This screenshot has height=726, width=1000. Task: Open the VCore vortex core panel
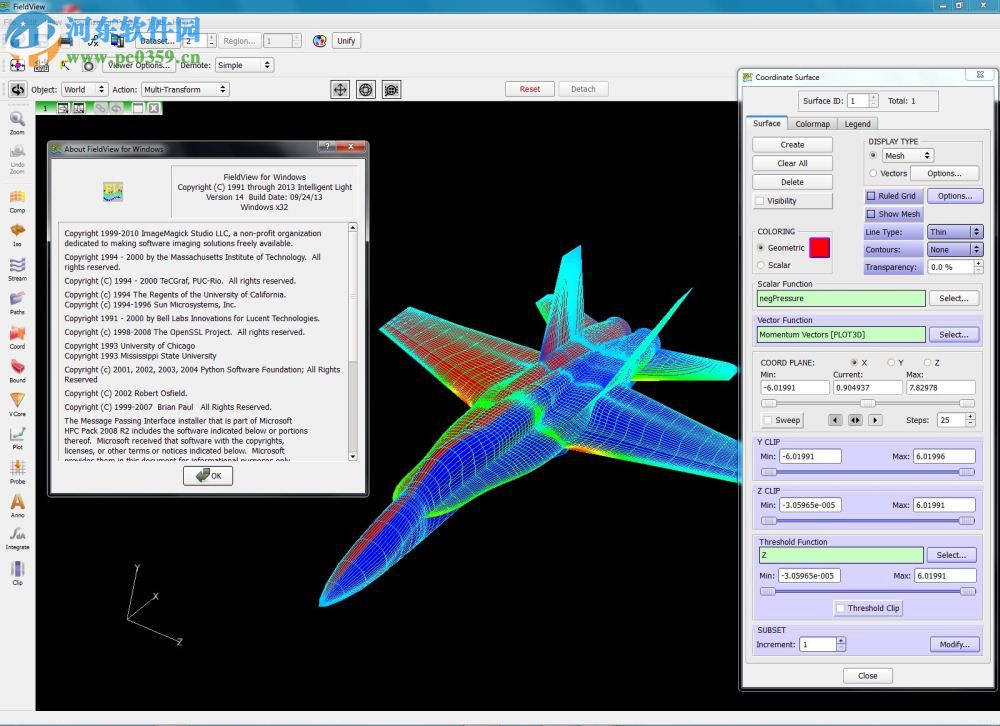(x=17, y=404)
